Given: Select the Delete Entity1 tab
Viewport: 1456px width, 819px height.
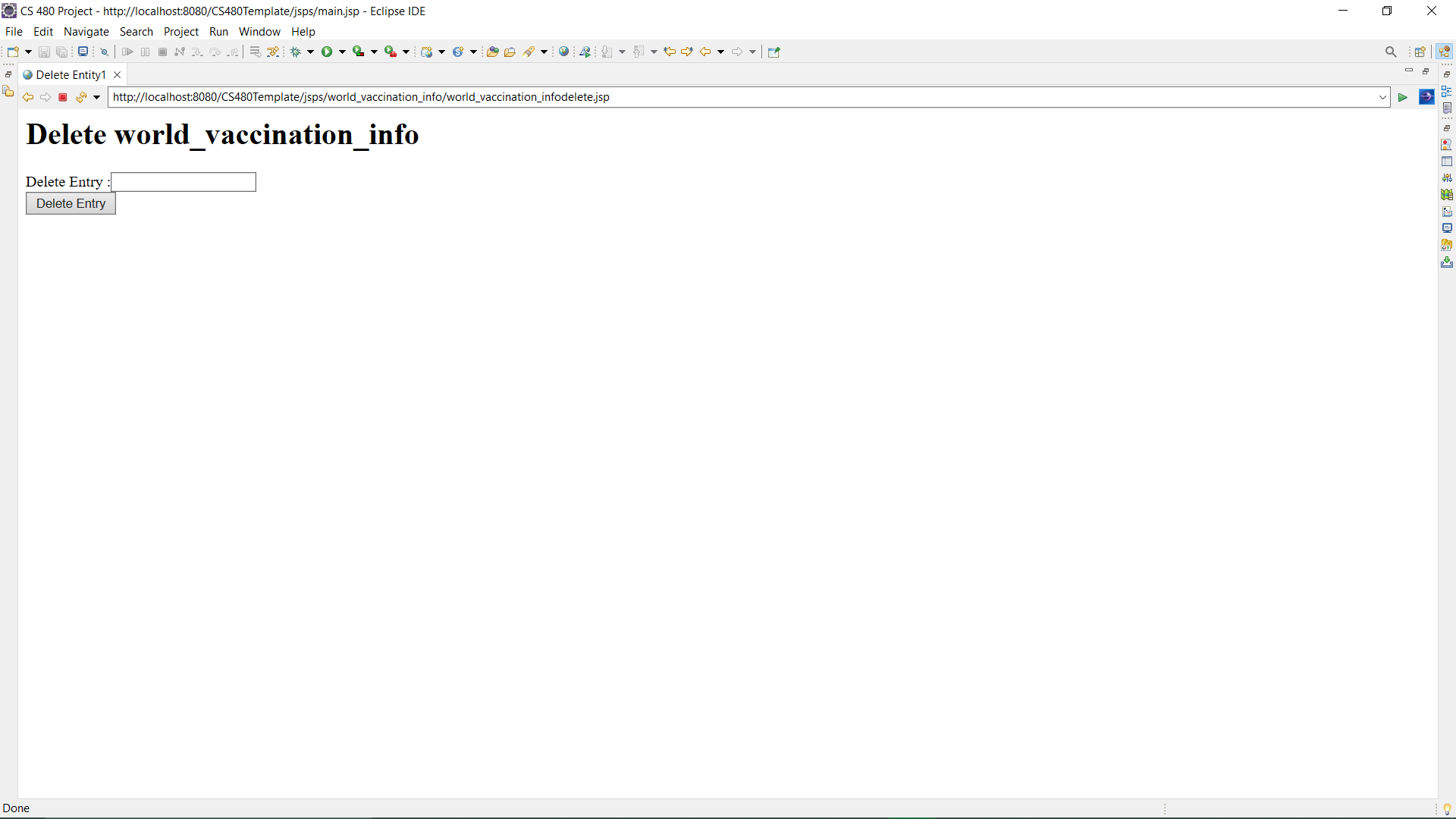Looking at the screenshot, I should coord(71,74).
